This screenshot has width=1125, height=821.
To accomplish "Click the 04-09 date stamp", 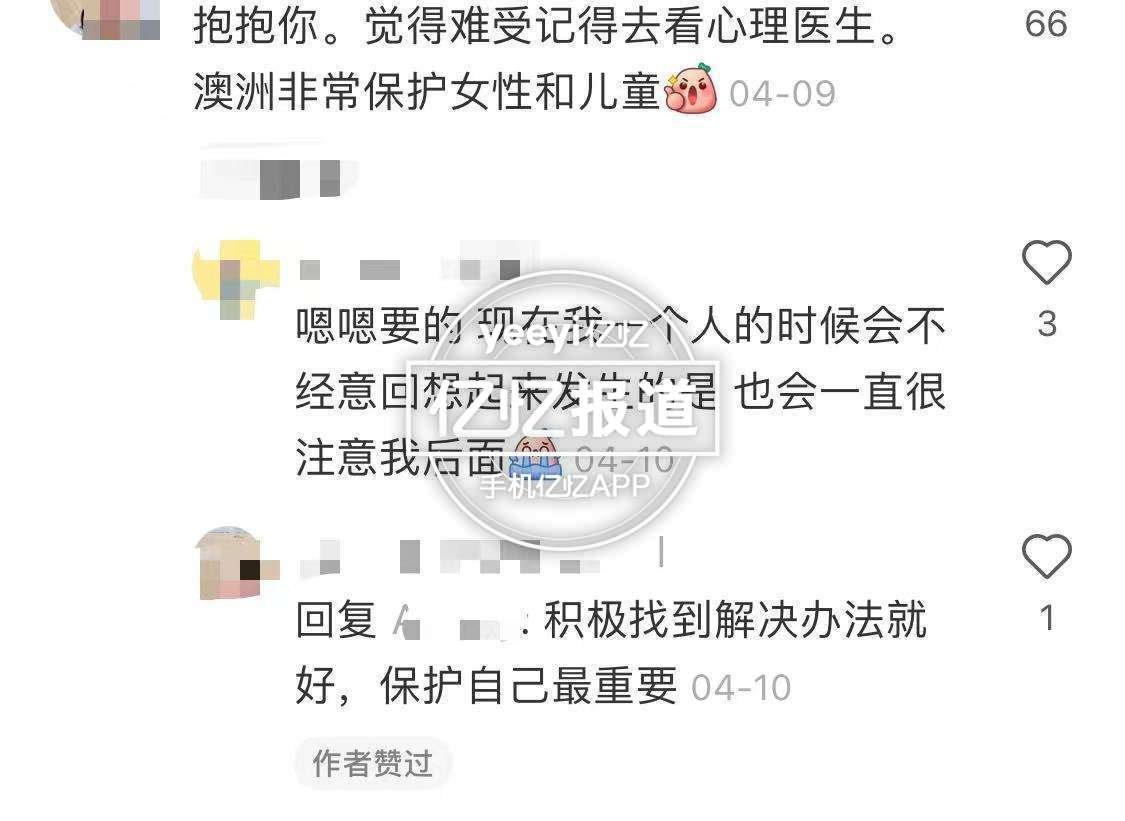I will point(782,94).
